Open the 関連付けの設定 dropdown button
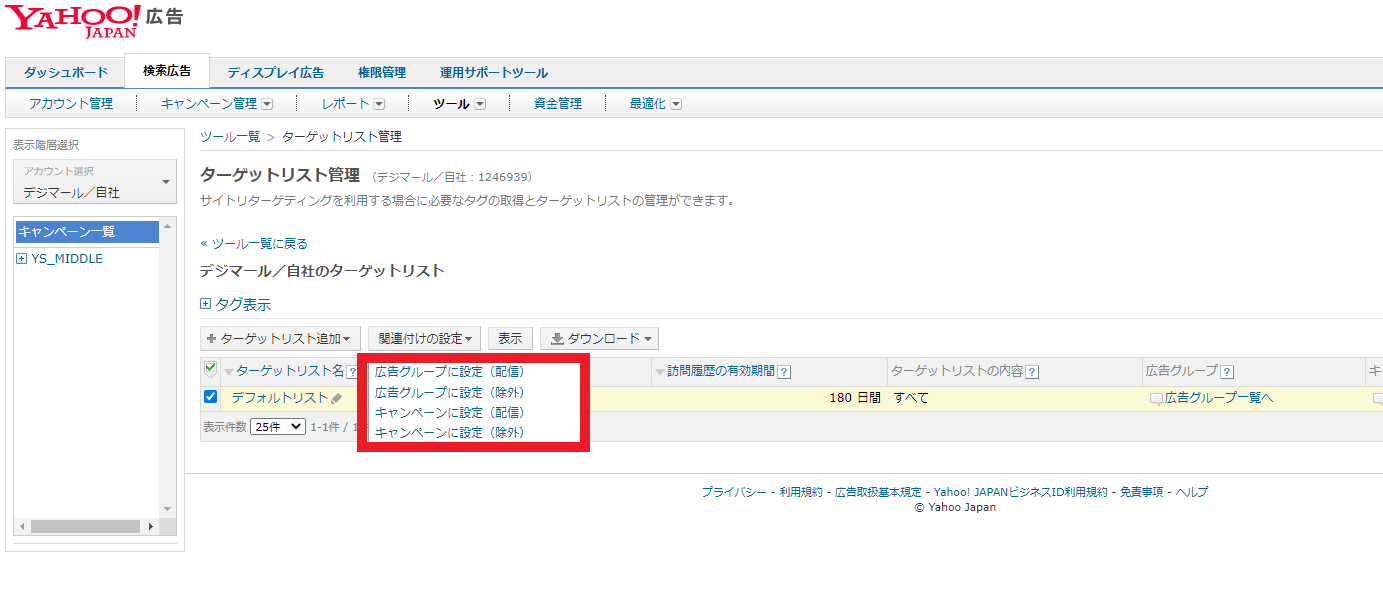Screen dimensions: 1383x605 [x=425, y=339]
